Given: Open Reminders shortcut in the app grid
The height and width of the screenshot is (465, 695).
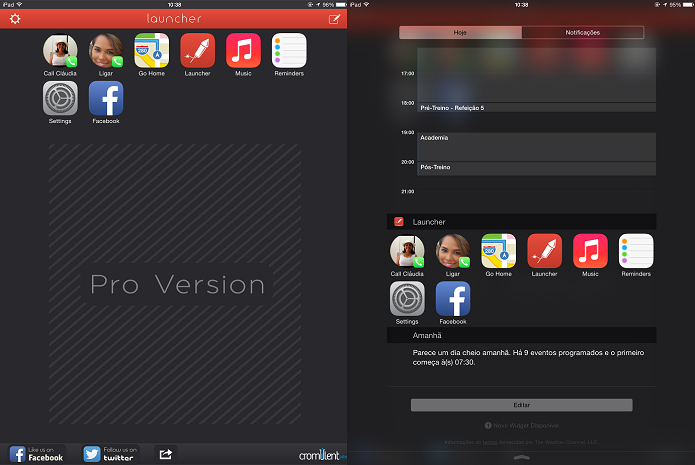Looking at the screenshot, I should [x=289, y=55].
